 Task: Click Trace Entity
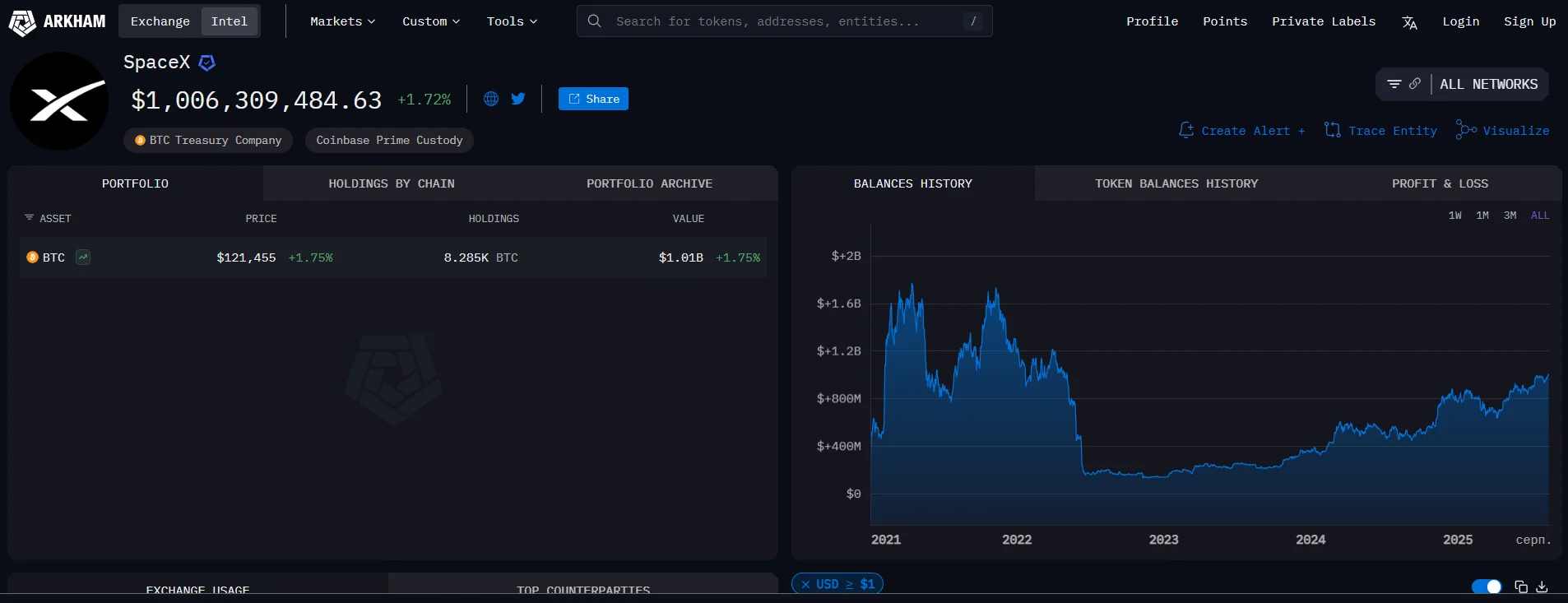1381,130
